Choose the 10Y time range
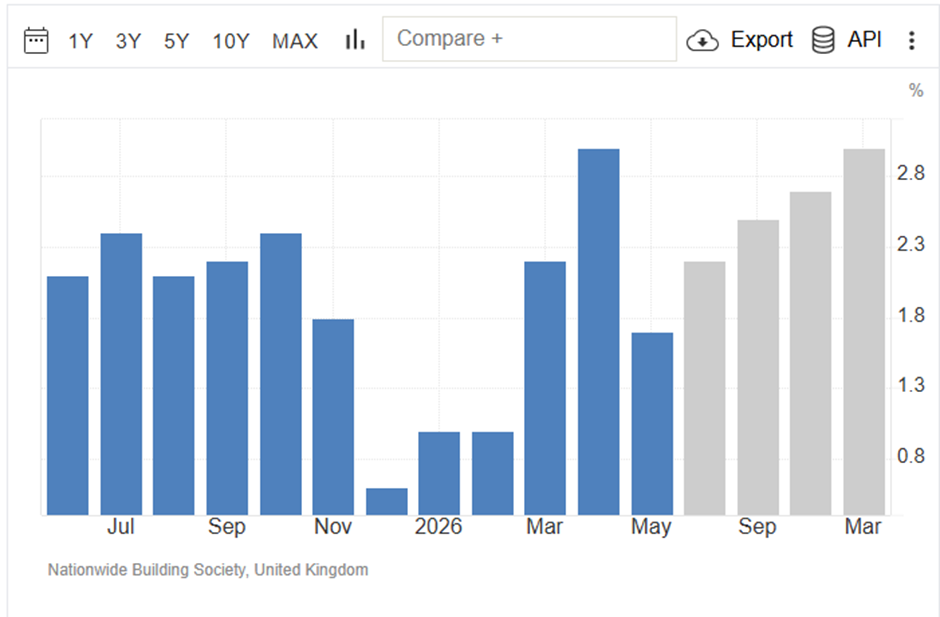Screen dimensions: 940x617 [x=231, y=41]
